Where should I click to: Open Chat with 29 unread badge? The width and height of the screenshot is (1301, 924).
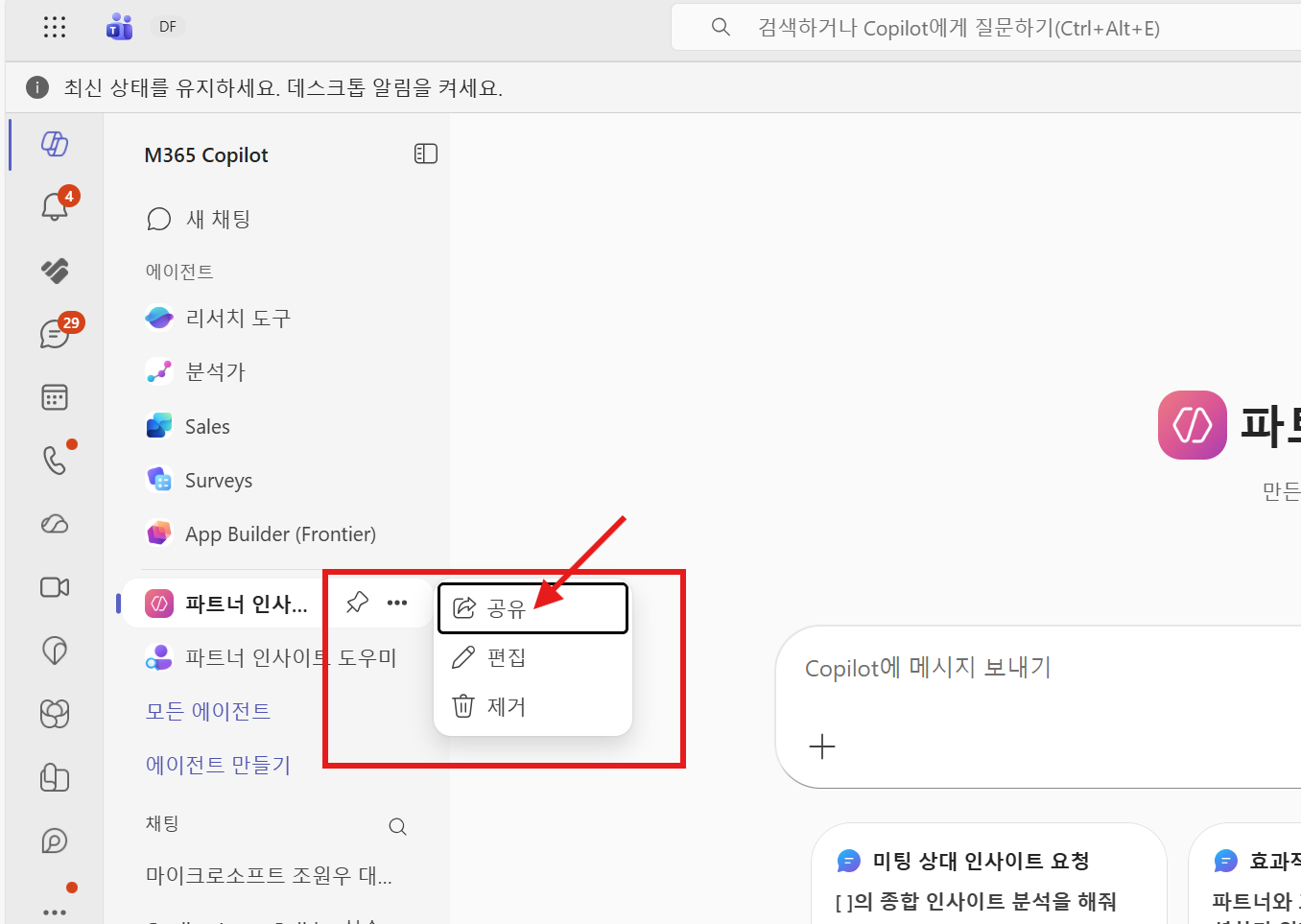coord(55,333)
